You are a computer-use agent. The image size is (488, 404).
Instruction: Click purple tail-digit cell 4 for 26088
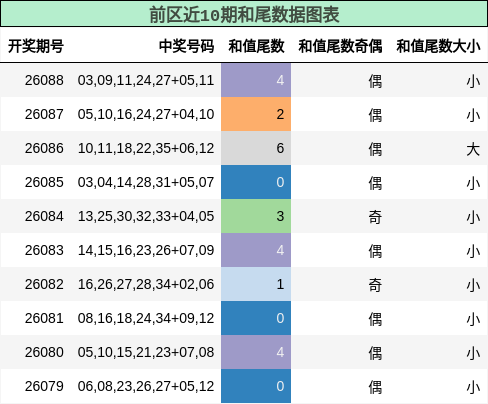[256, 80]
